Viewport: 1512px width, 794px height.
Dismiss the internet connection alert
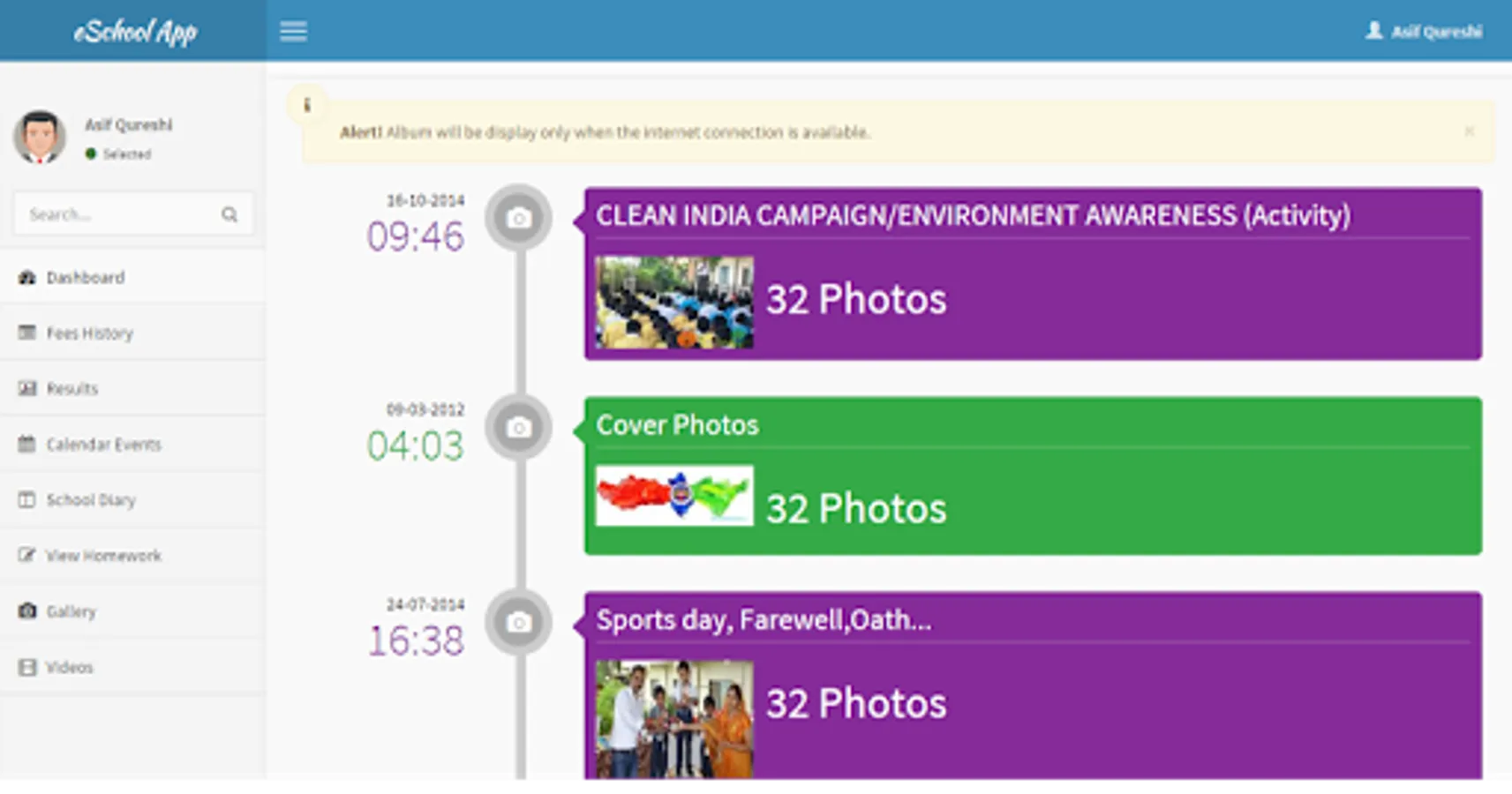point(1468,131)
